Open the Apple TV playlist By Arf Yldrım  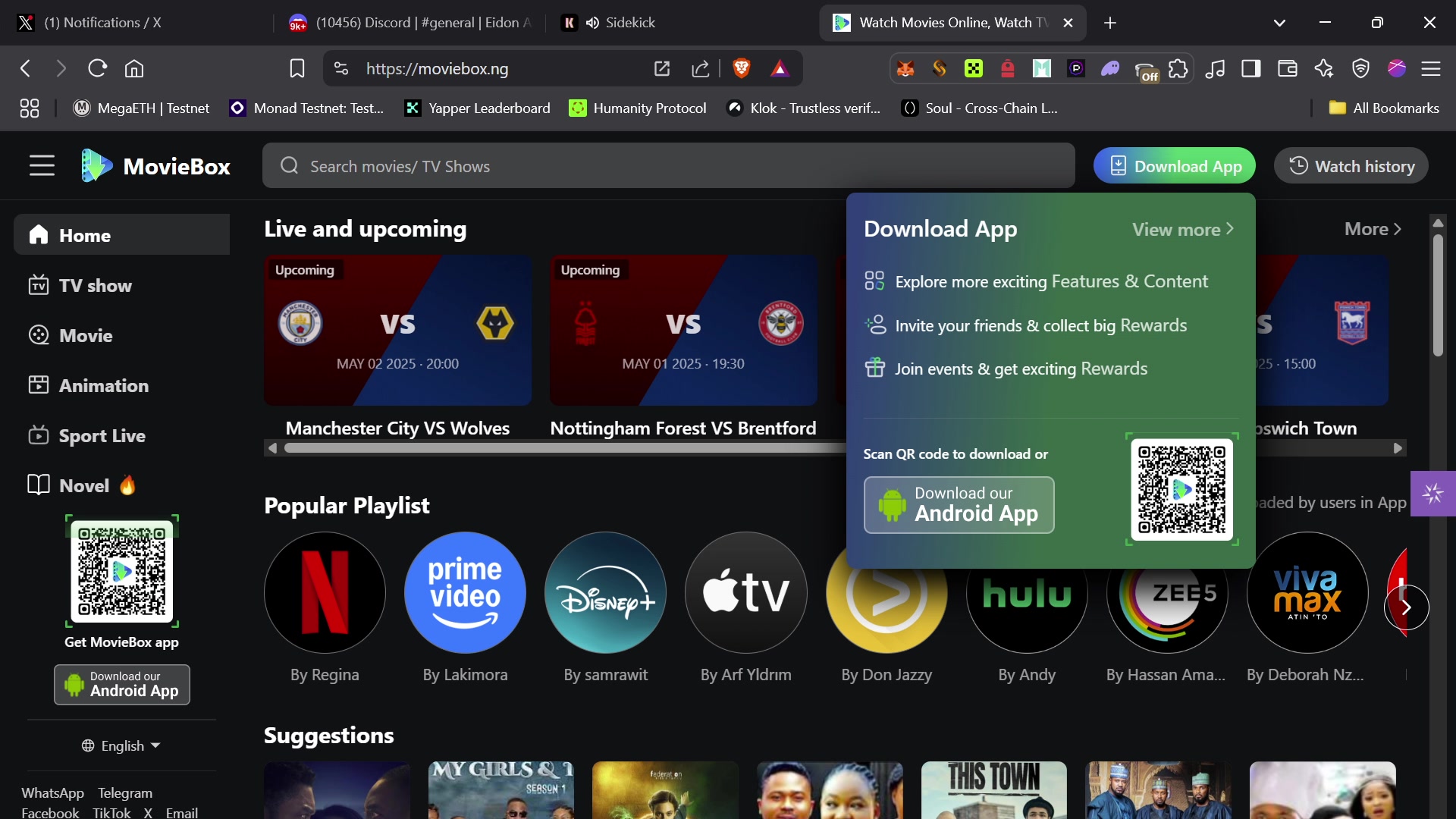pos(746,592)
